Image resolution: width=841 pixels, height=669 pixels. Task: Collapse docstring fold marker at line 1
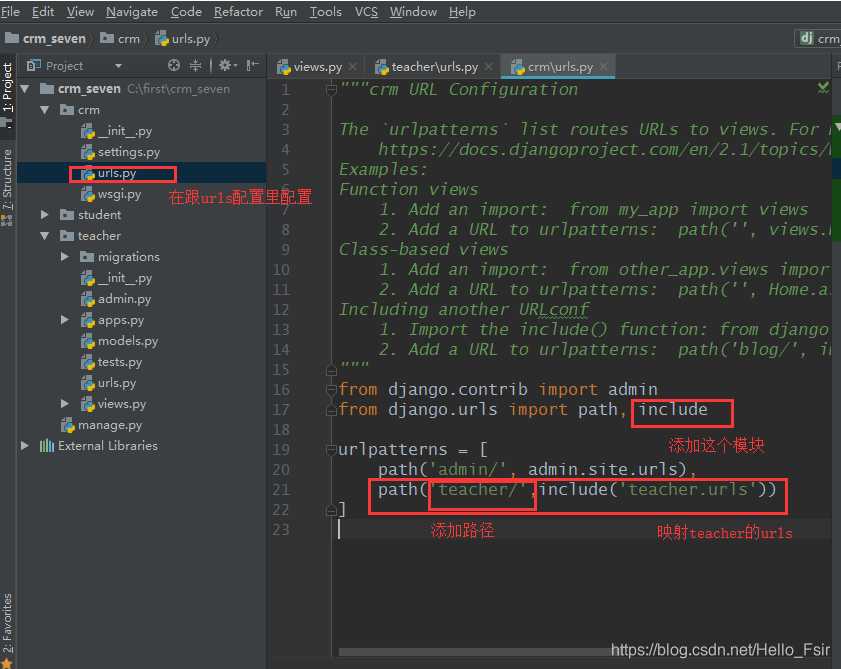coord(331,90)
